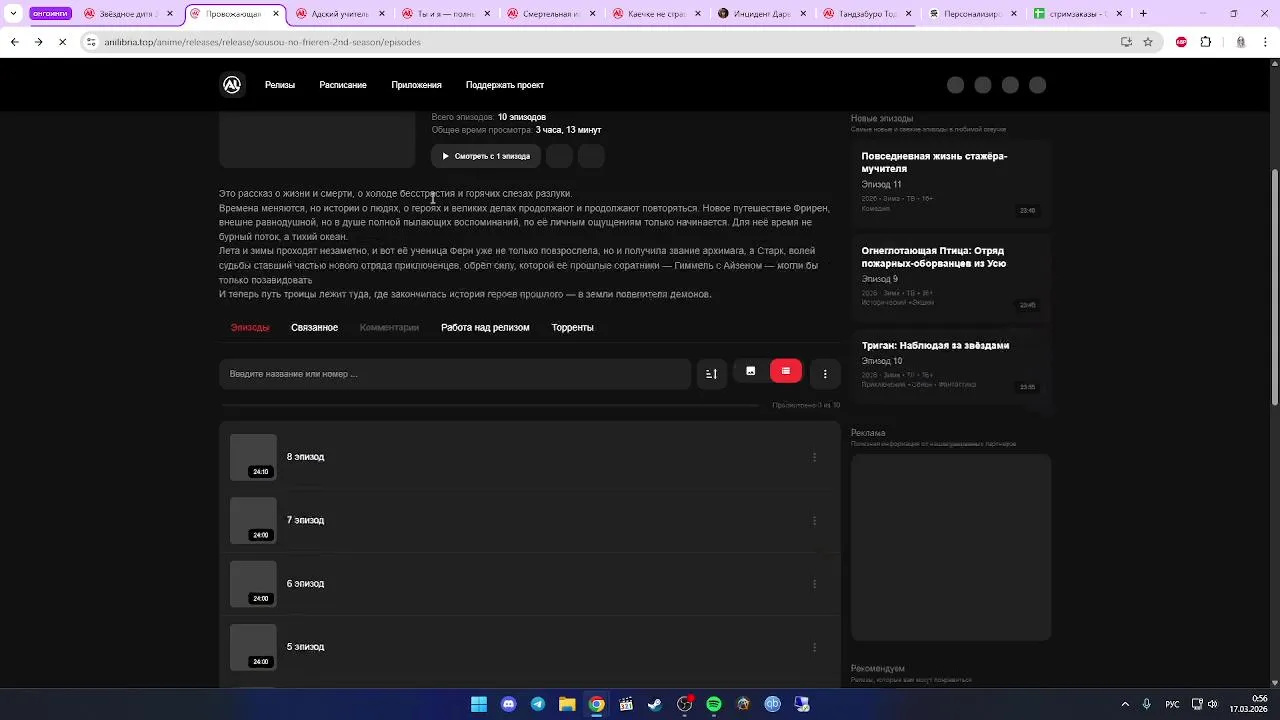This screenshot has height=720, width=1280.
Task: Switch to the Связанное tab
Action: pyautogui.click(x=314, y=327)
